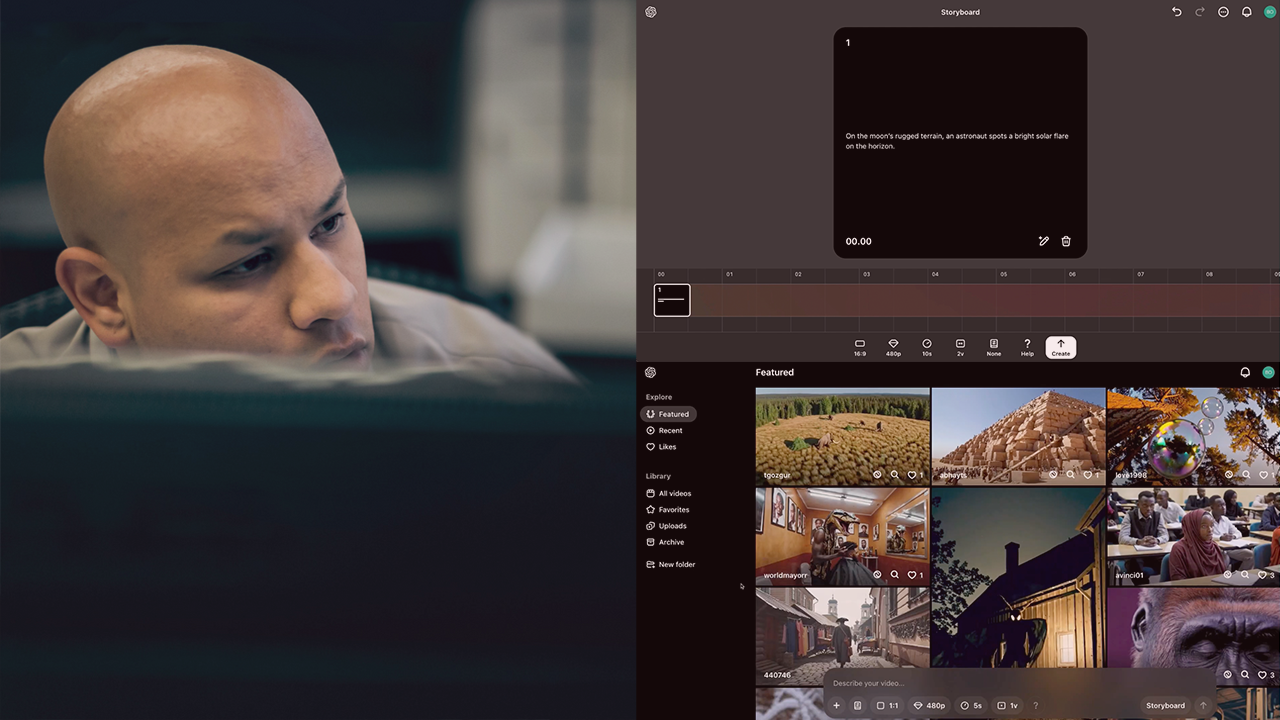This screenshot has height=720, width=1280.
Task: Click the Storyboard button in prompt bar
Action: [1165, 706]
